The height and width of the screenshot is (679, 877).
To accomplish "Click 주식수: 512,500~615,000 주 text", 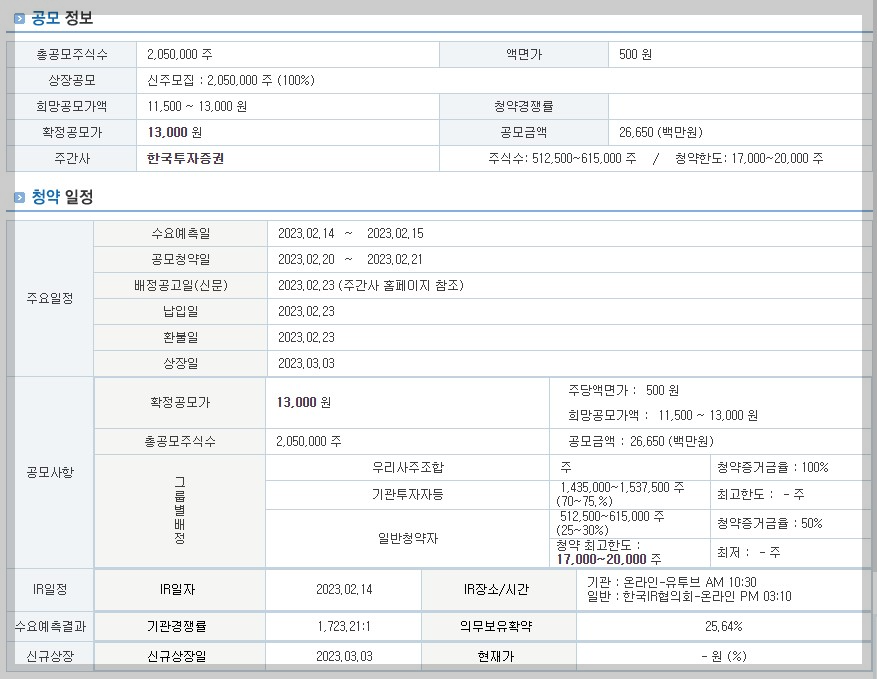I will click(x=562, y=158).
